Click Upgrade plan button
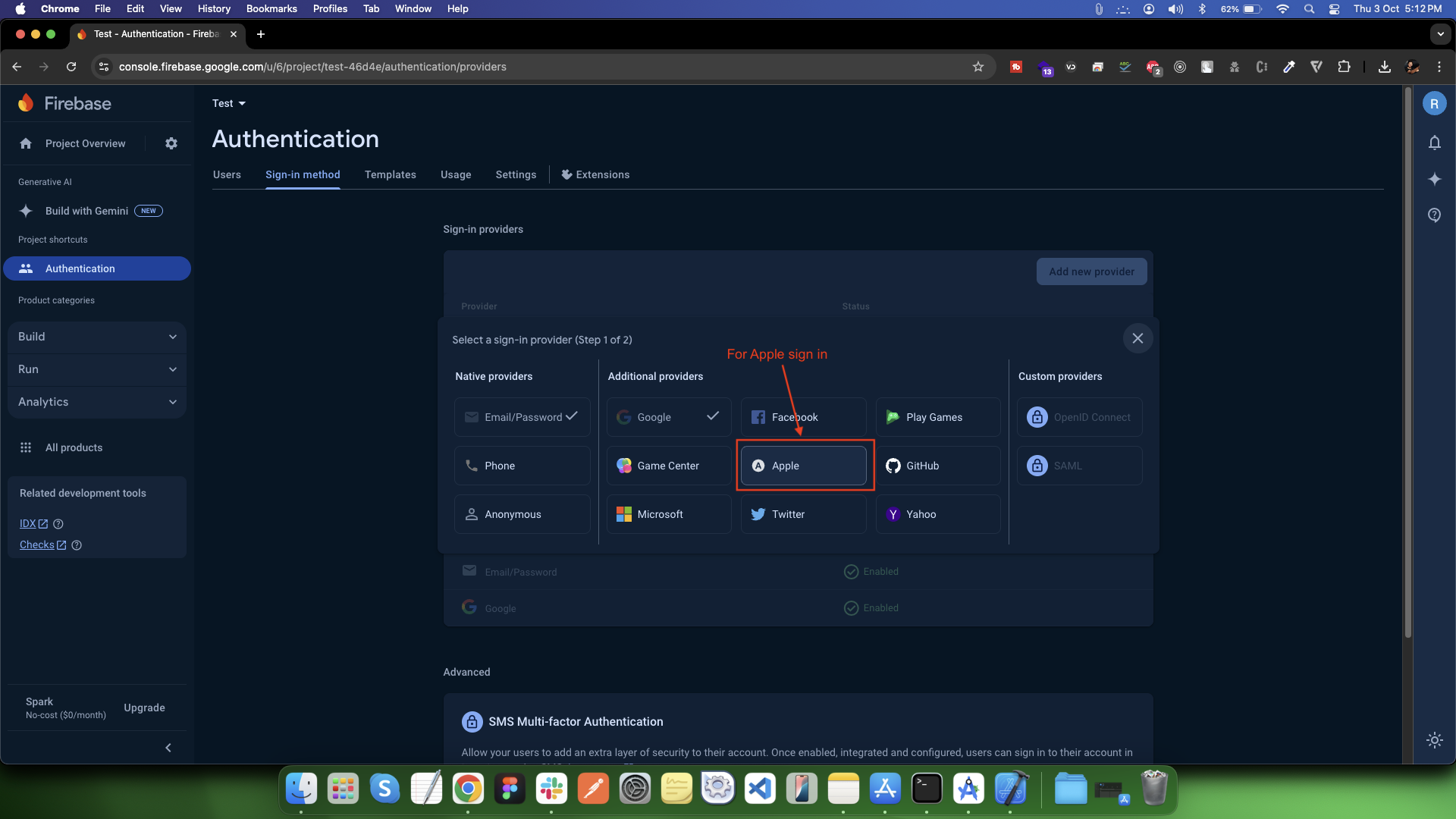 coord(144,708)
